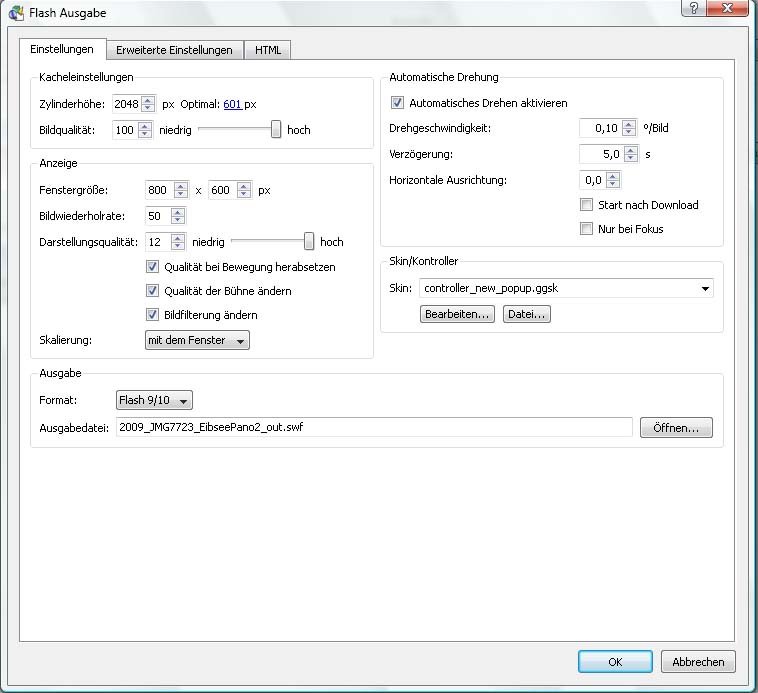Switch to Erweiterte Einstellungen tab
The height and width of the screenshot is (693, 758).
click(174, 50)
